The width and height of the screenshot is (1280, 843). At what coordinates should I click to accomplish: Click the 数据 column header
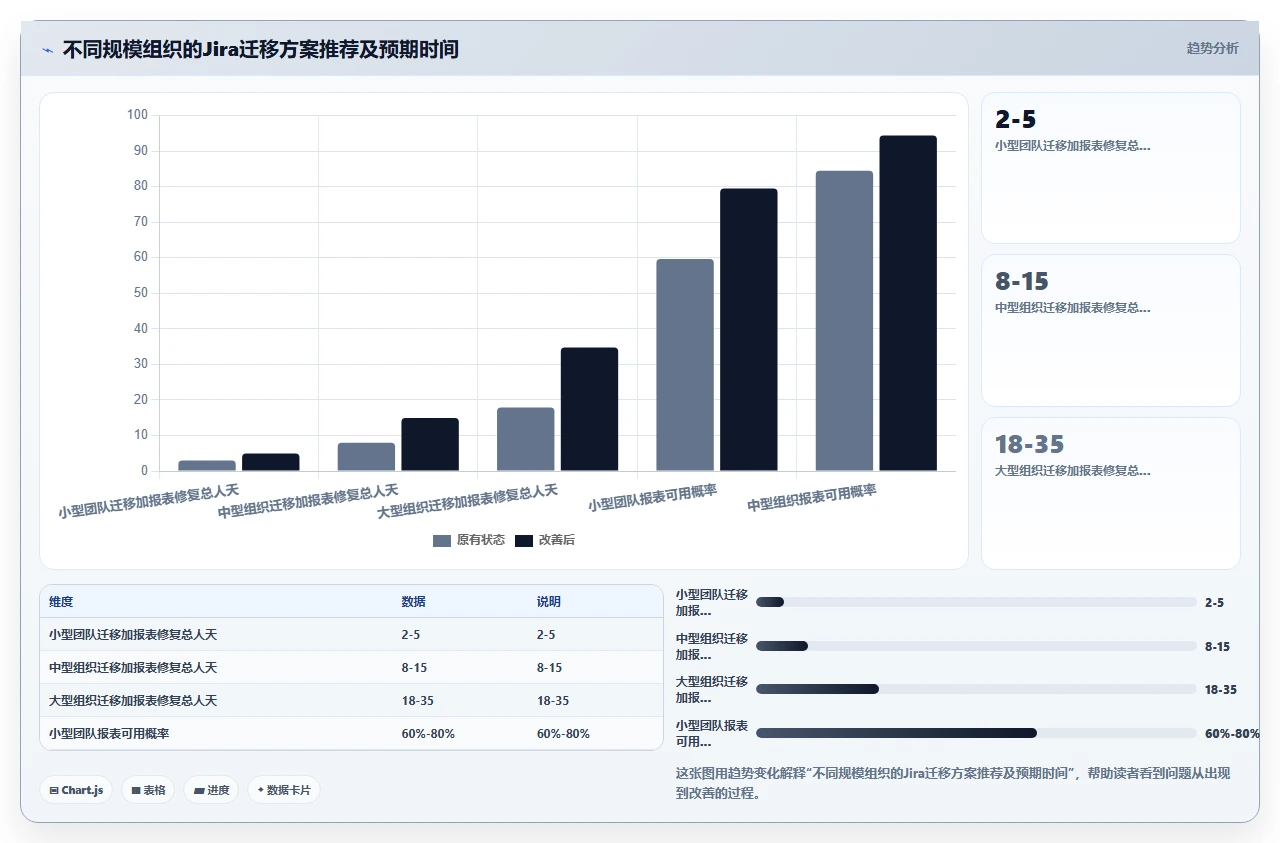click(414, 602)
